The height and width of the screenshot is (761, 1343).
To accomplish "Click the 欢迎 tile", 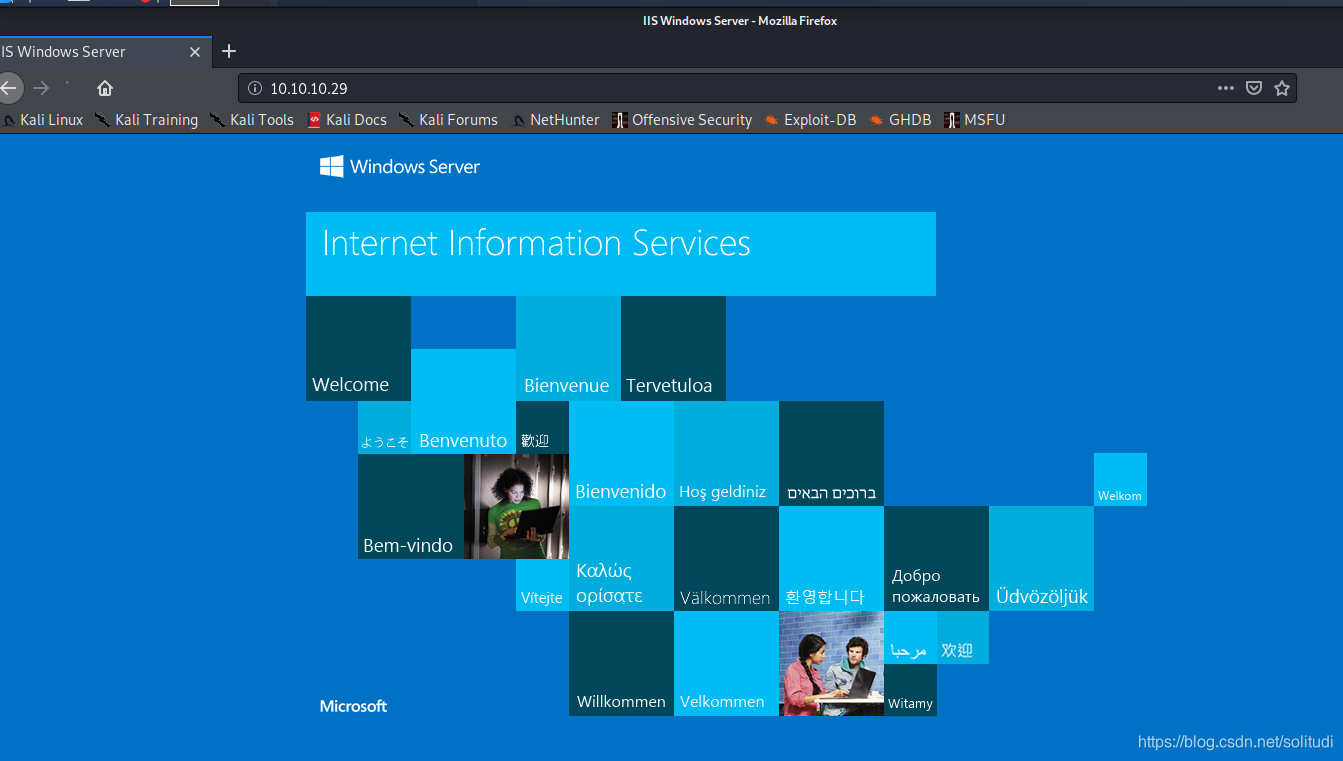I will [963, 638].
